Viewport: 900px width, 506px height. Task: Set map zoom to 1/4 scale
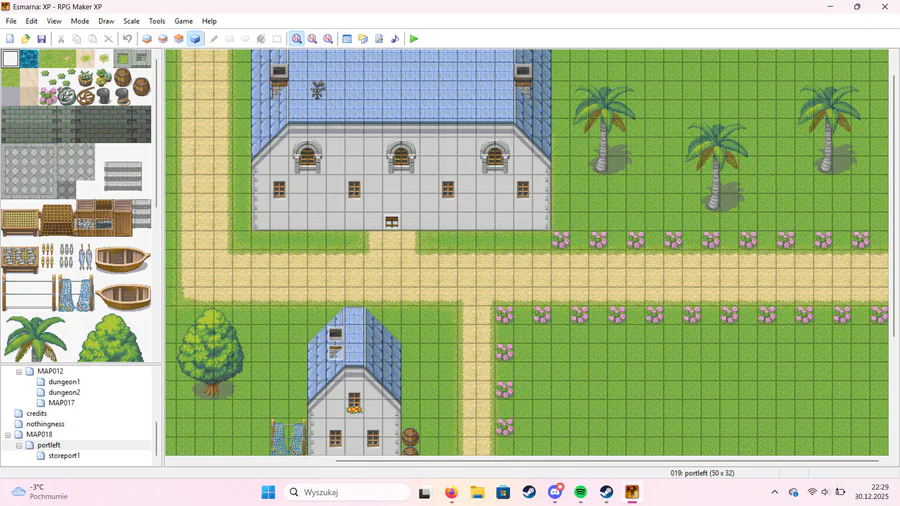[328, 39]
